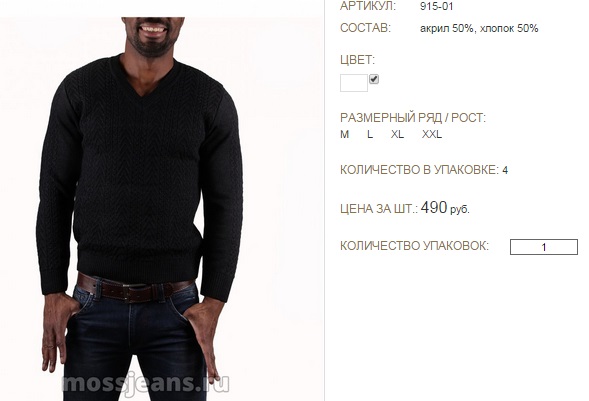The width and height of the screenshot is (589, 401).
Task: Focus the КОЛИЧЕСТВО УПАКОВОК input field
Action: 544,247
